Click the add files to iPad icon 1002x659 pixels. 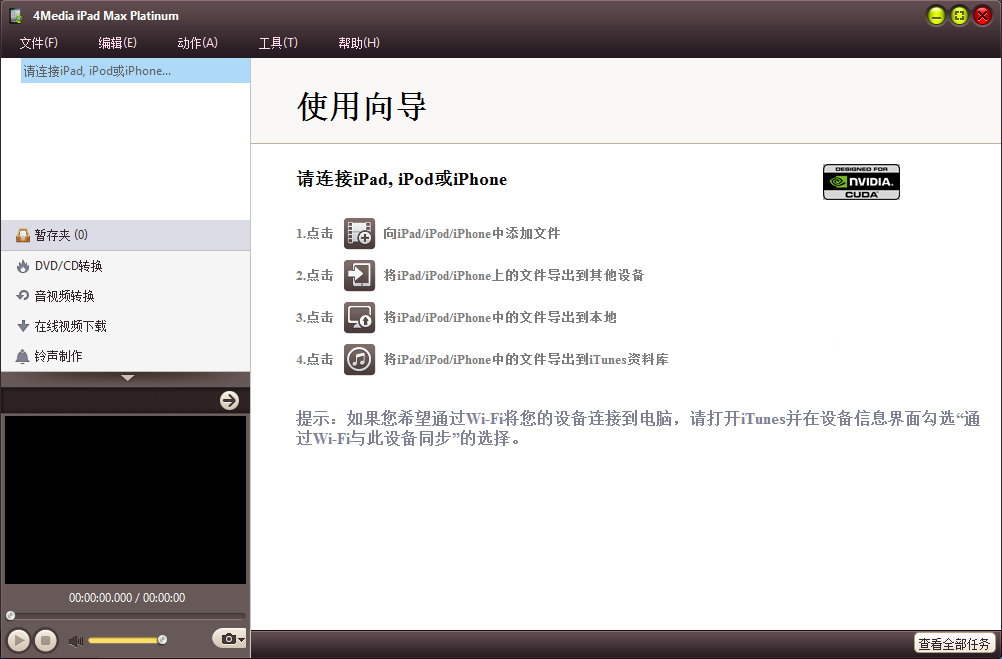(360, 233)
